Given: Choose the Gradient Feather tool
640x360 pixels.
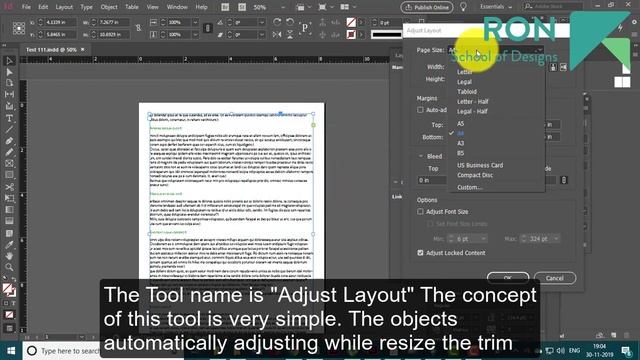Looking at the screenshot, I should 9,221.
